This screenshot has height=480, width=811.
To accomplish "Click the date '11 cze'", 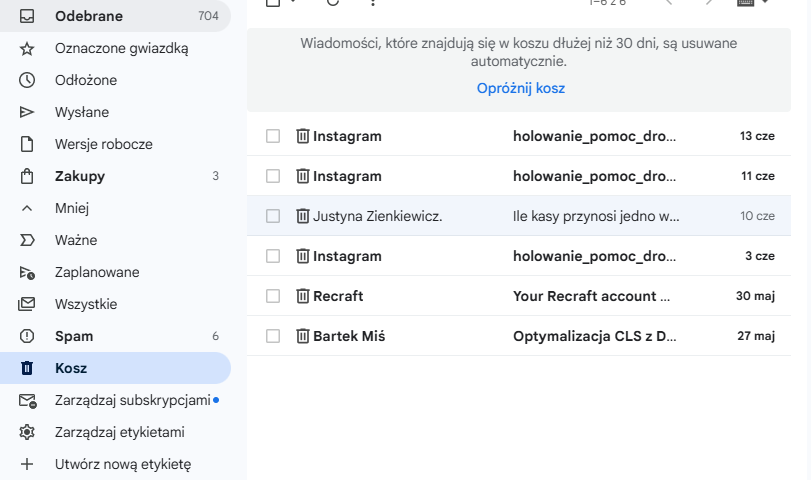I will click(x=758, y=176).
